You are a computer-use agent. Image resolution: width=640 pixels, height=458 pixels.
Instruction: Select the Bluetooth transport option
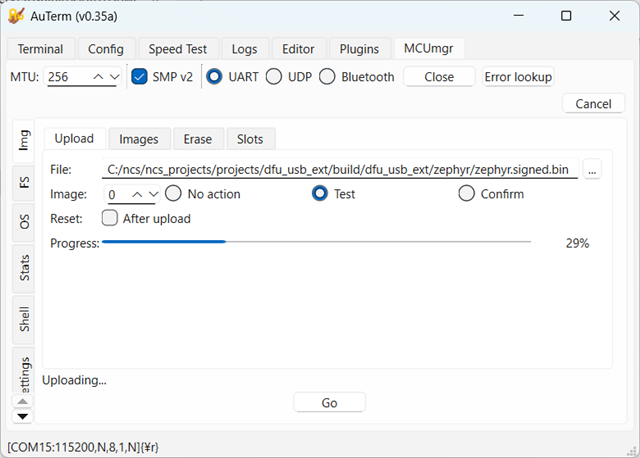[357, 77]
